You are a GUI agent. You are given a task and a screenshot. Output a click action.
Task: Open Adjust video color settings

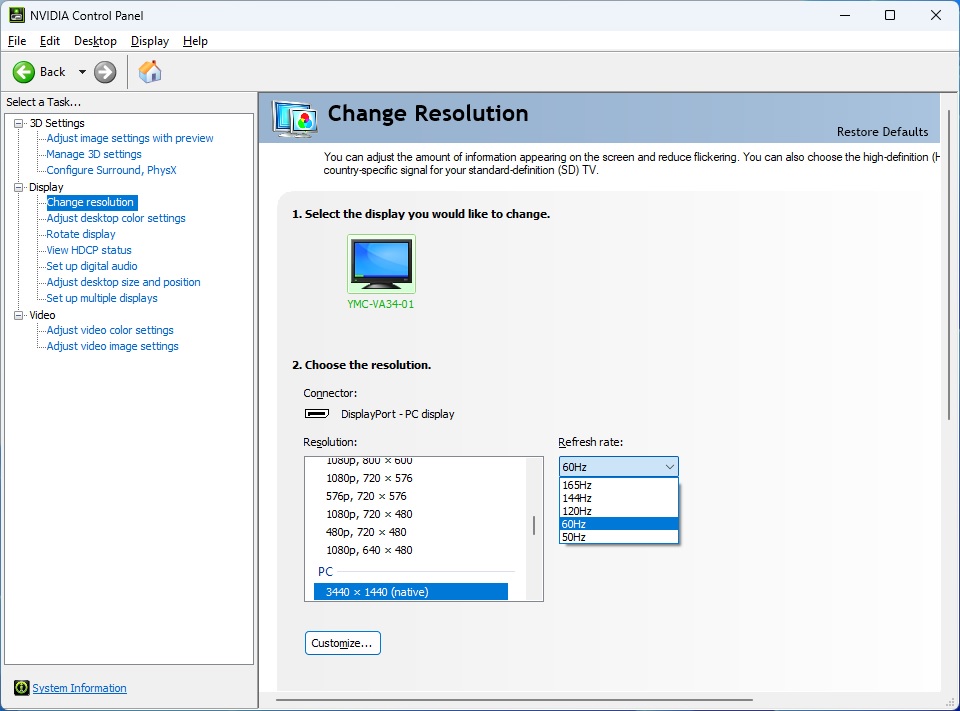[x=110, y=330]
